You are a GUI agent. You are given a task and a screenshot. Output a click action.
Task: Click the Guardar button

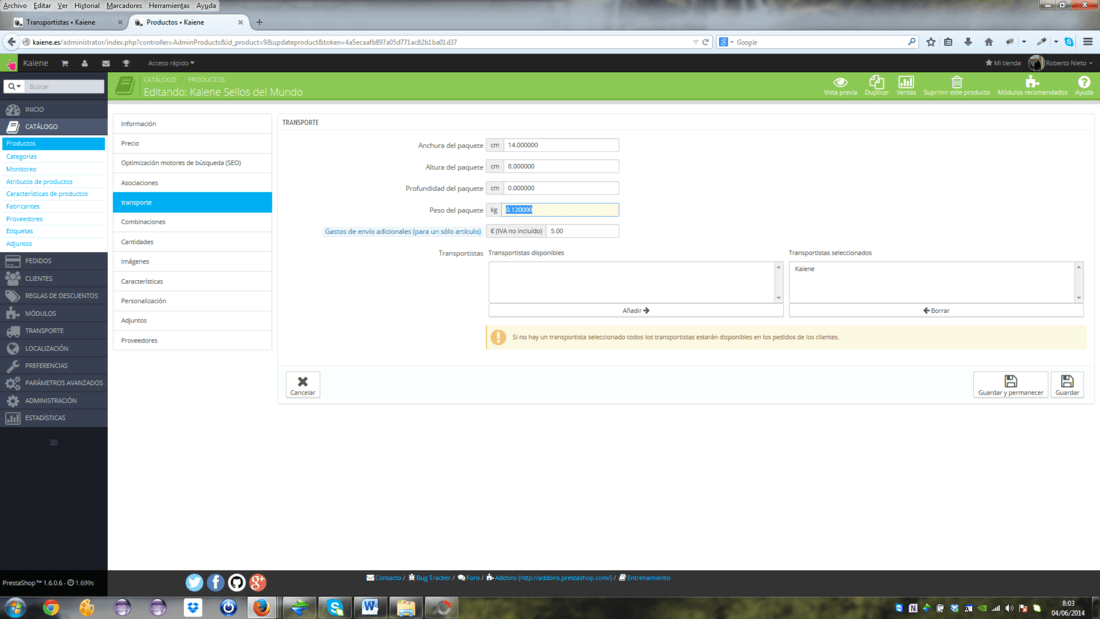click(x=1067, y=385)
